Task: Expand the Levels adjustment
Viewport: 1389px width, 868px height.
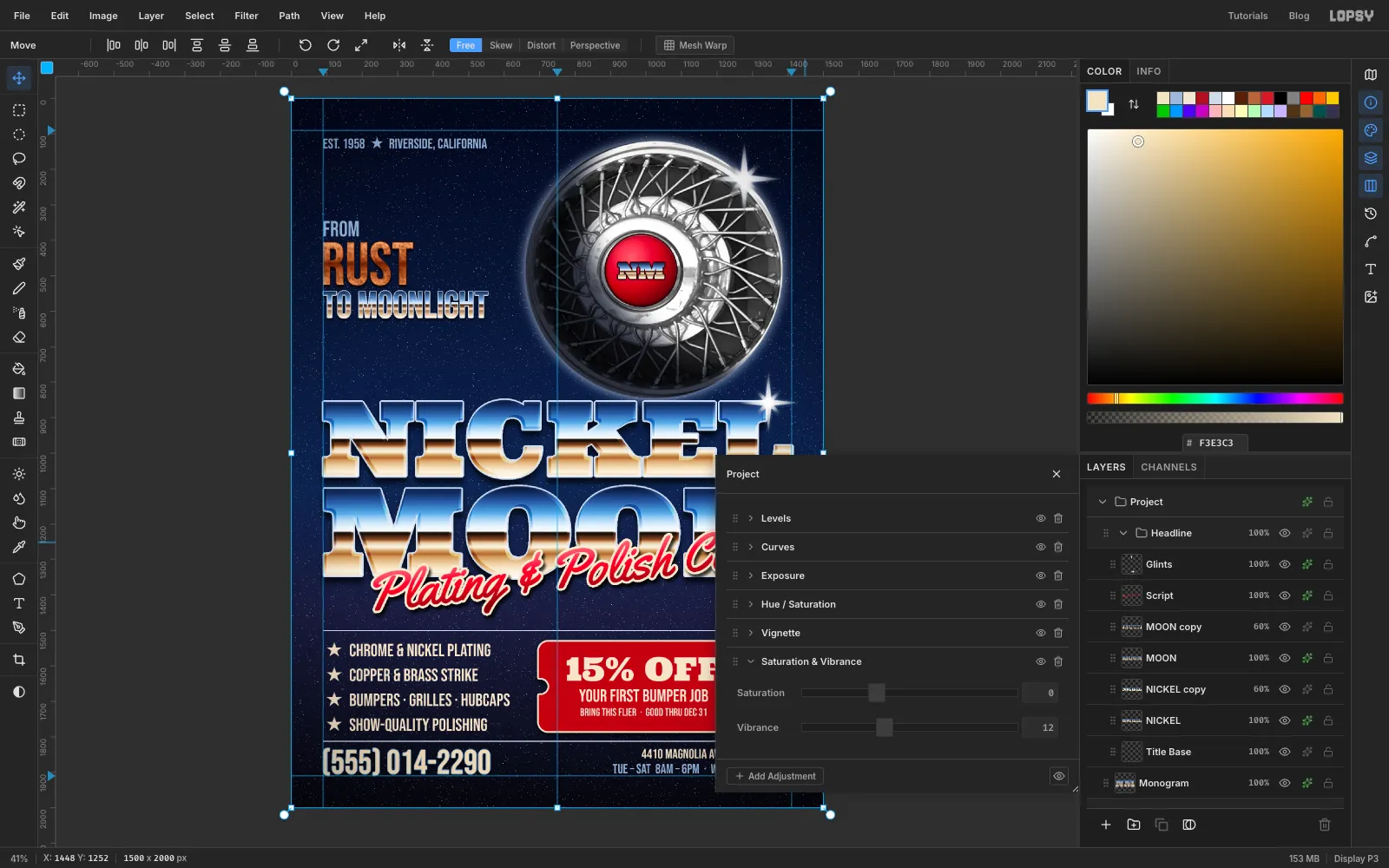Action: coord(751,518)
